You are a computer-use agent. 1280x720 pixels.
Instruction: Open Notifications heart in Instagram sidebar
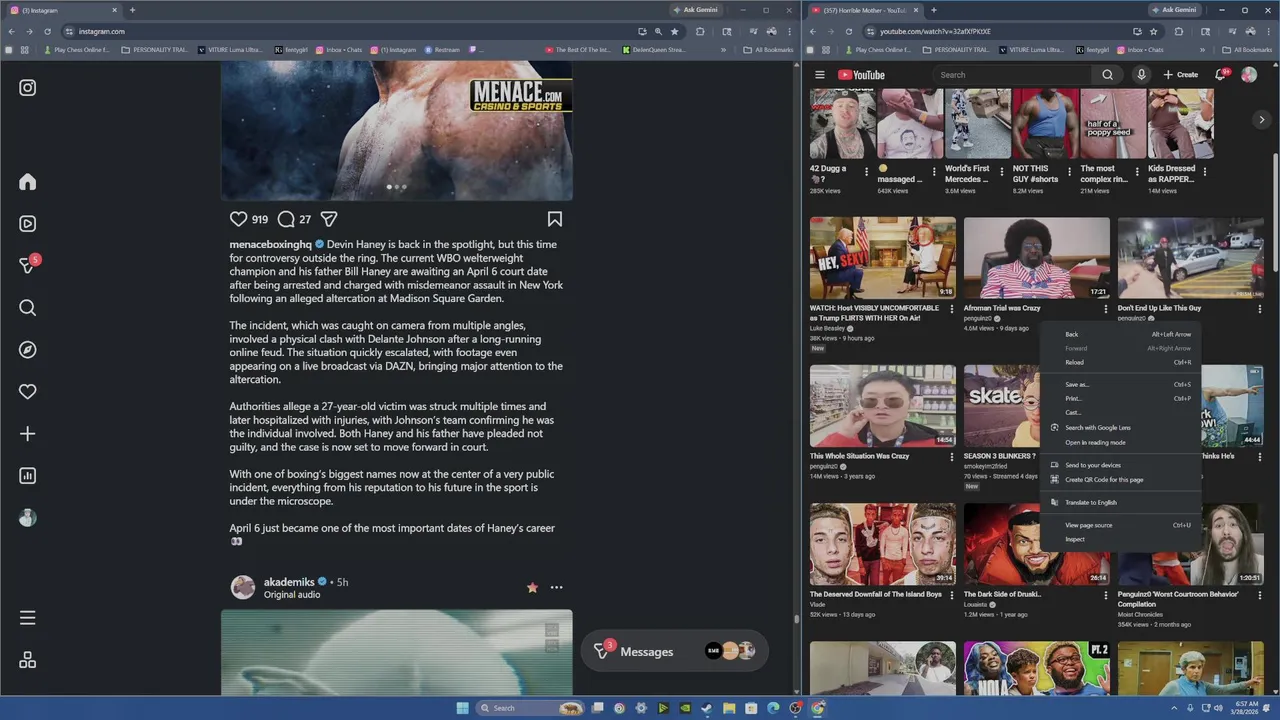pos(28,392)
